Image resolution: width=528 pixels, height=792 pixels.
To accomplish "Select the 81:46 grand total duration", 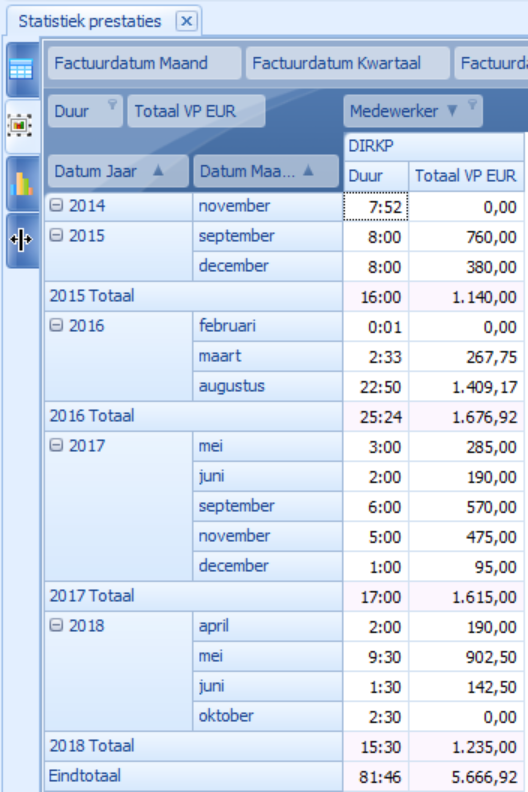I will point(376,776).
